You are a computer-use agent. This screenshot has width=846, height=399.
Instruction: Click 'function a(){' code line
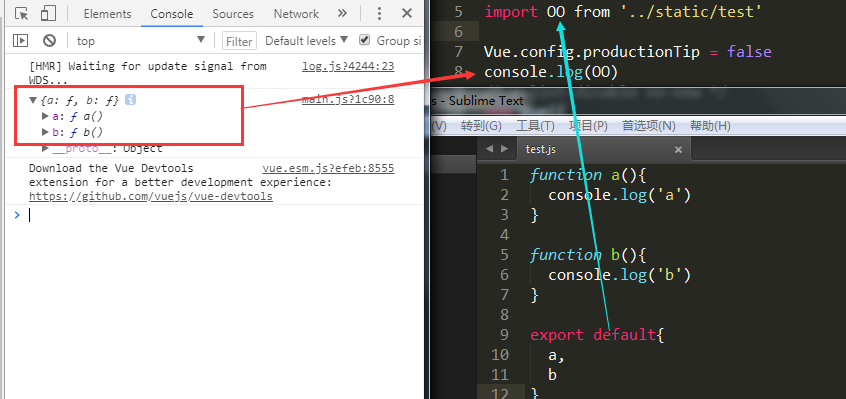(588, 175)
